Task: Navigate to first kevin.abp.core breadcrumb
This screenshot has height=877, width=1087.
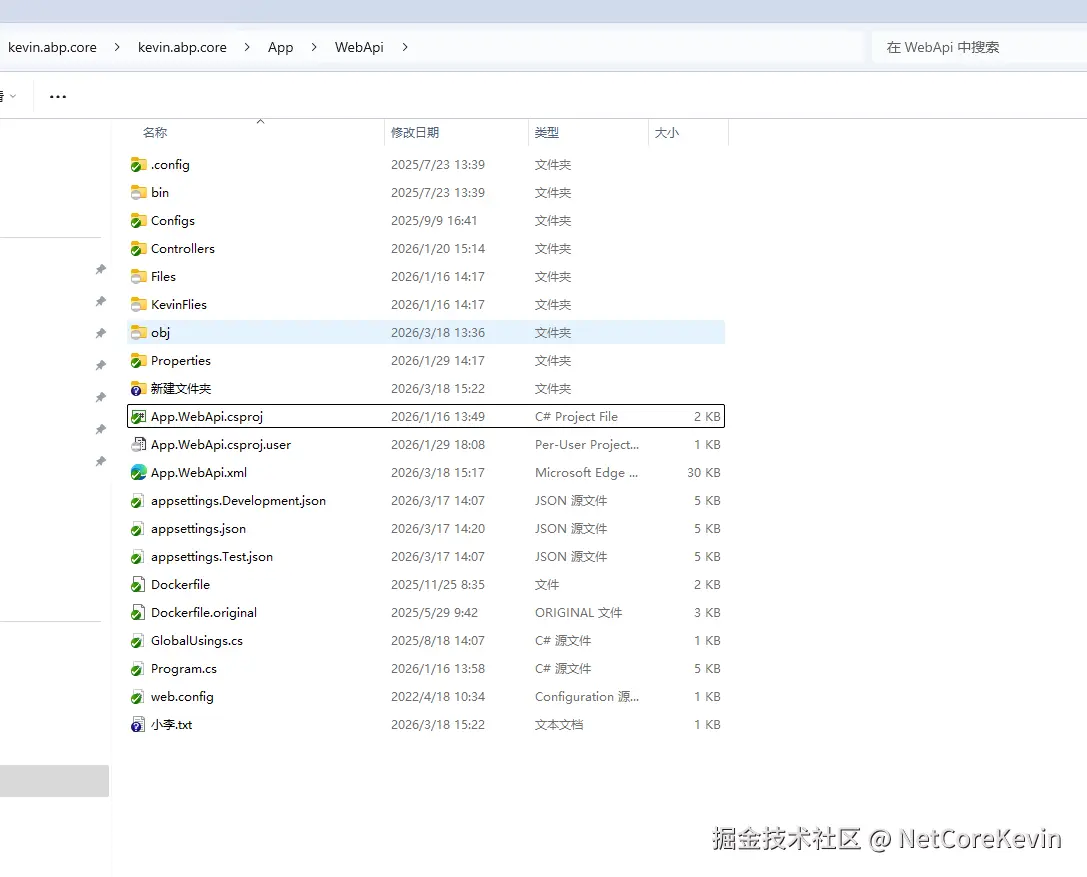Action: (52, 47)
